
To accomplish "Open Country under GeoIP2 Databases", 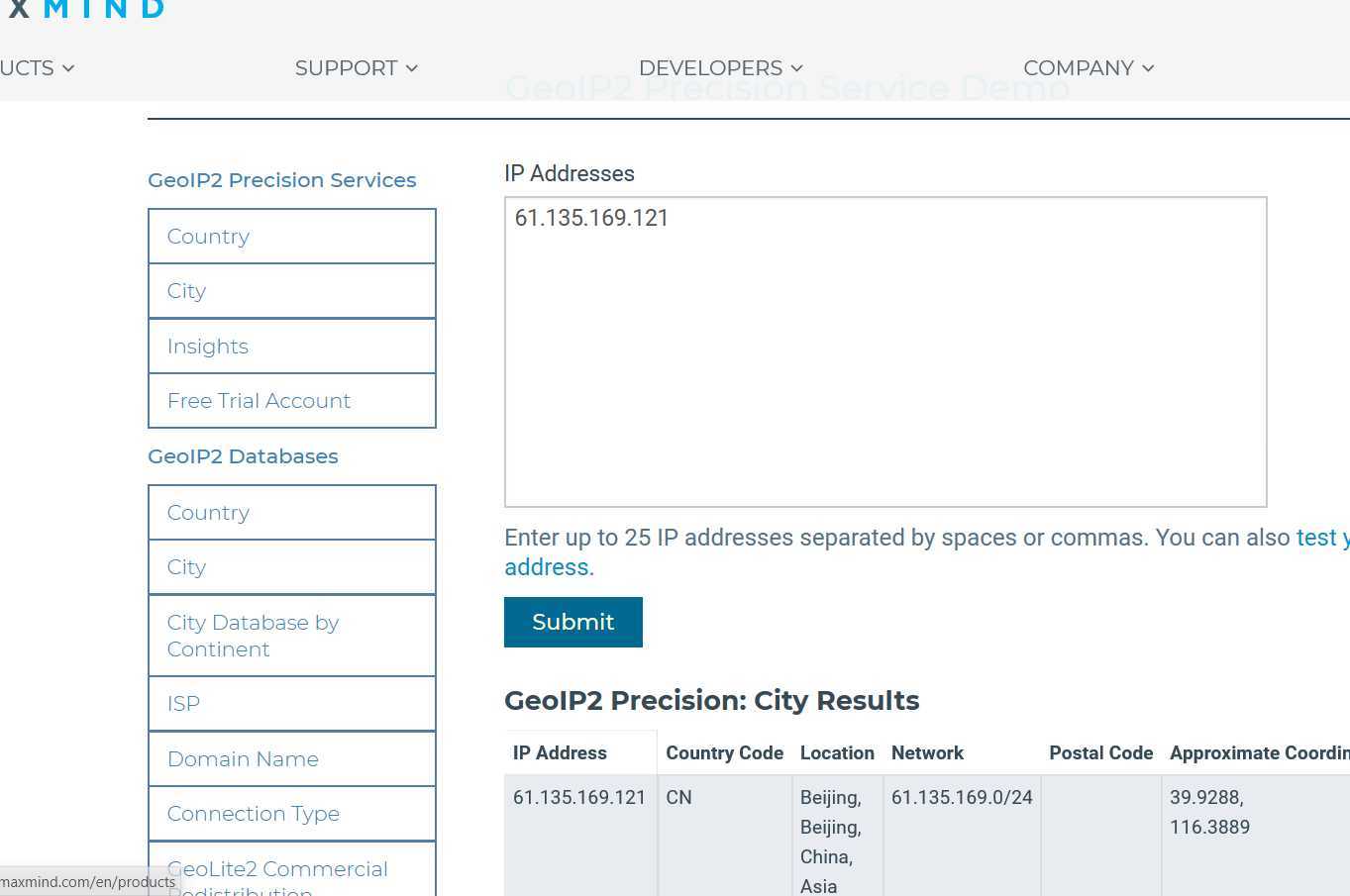I will pyautogui.click(x=292, y=513).
